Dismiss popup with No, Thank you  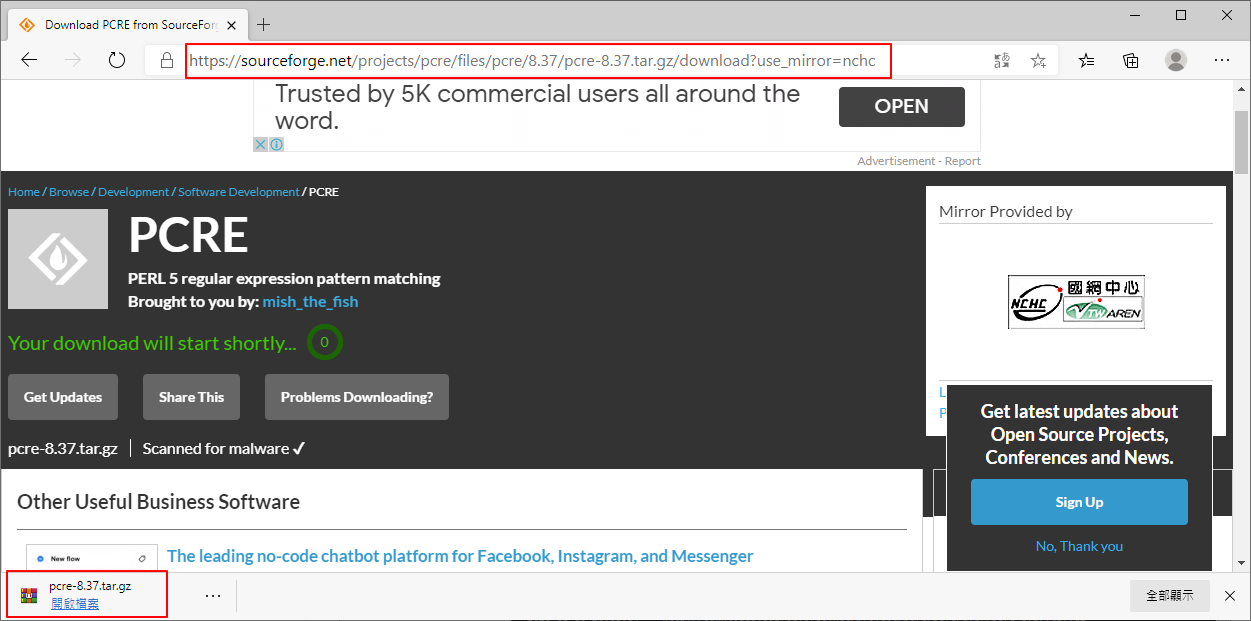click(1079, 546)
